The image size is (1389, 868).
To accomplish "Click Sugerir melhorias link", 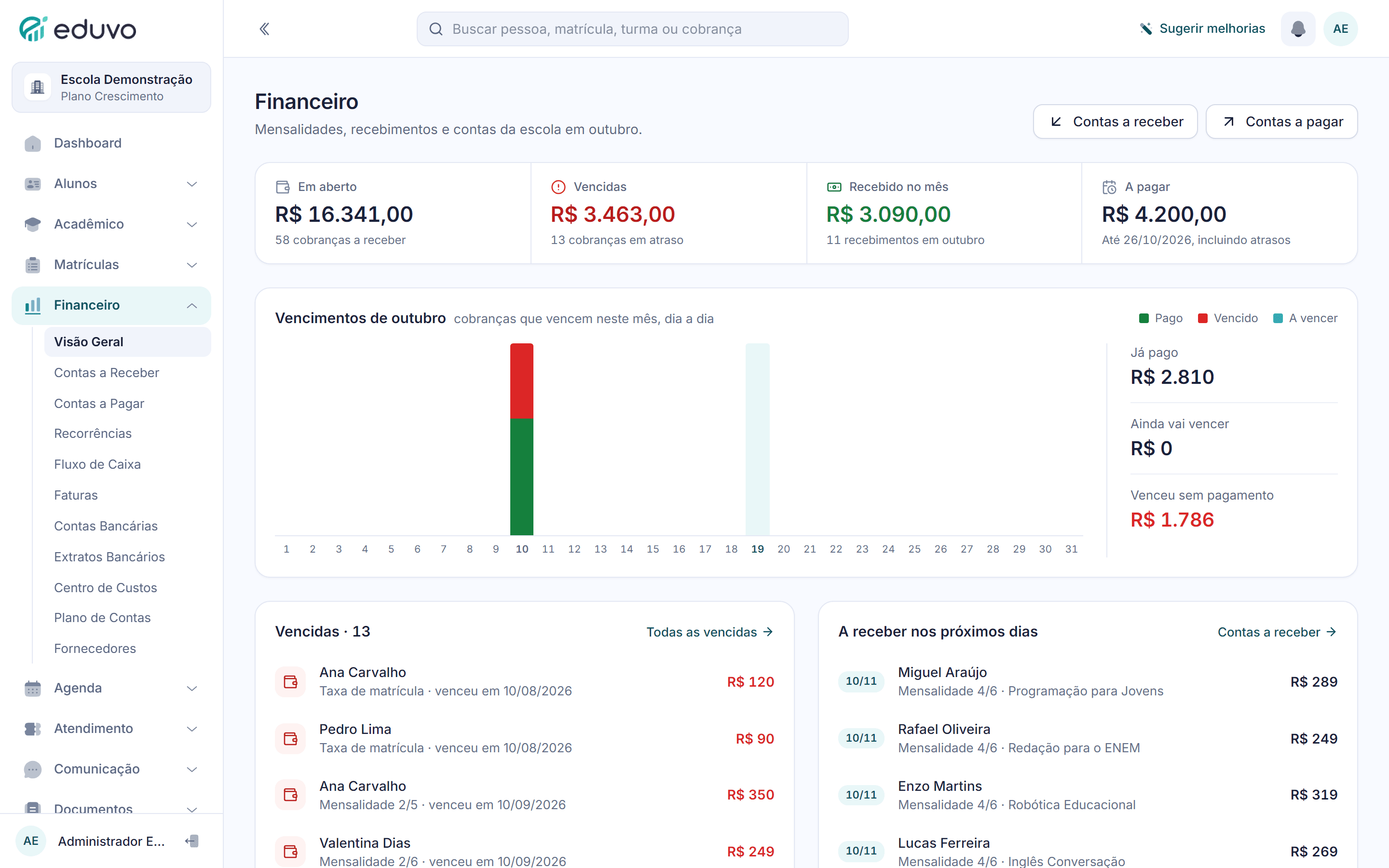I will tap(1202, 29).
